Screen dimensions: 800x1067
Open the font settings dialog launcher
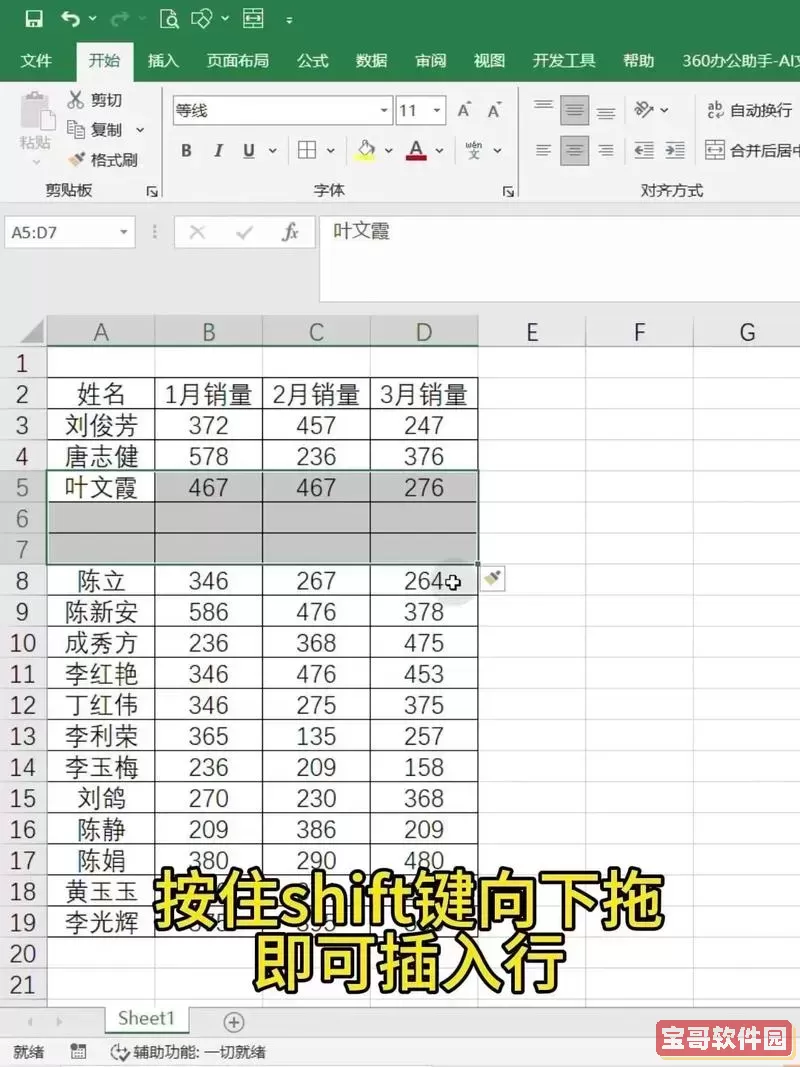tap(508, 190)
